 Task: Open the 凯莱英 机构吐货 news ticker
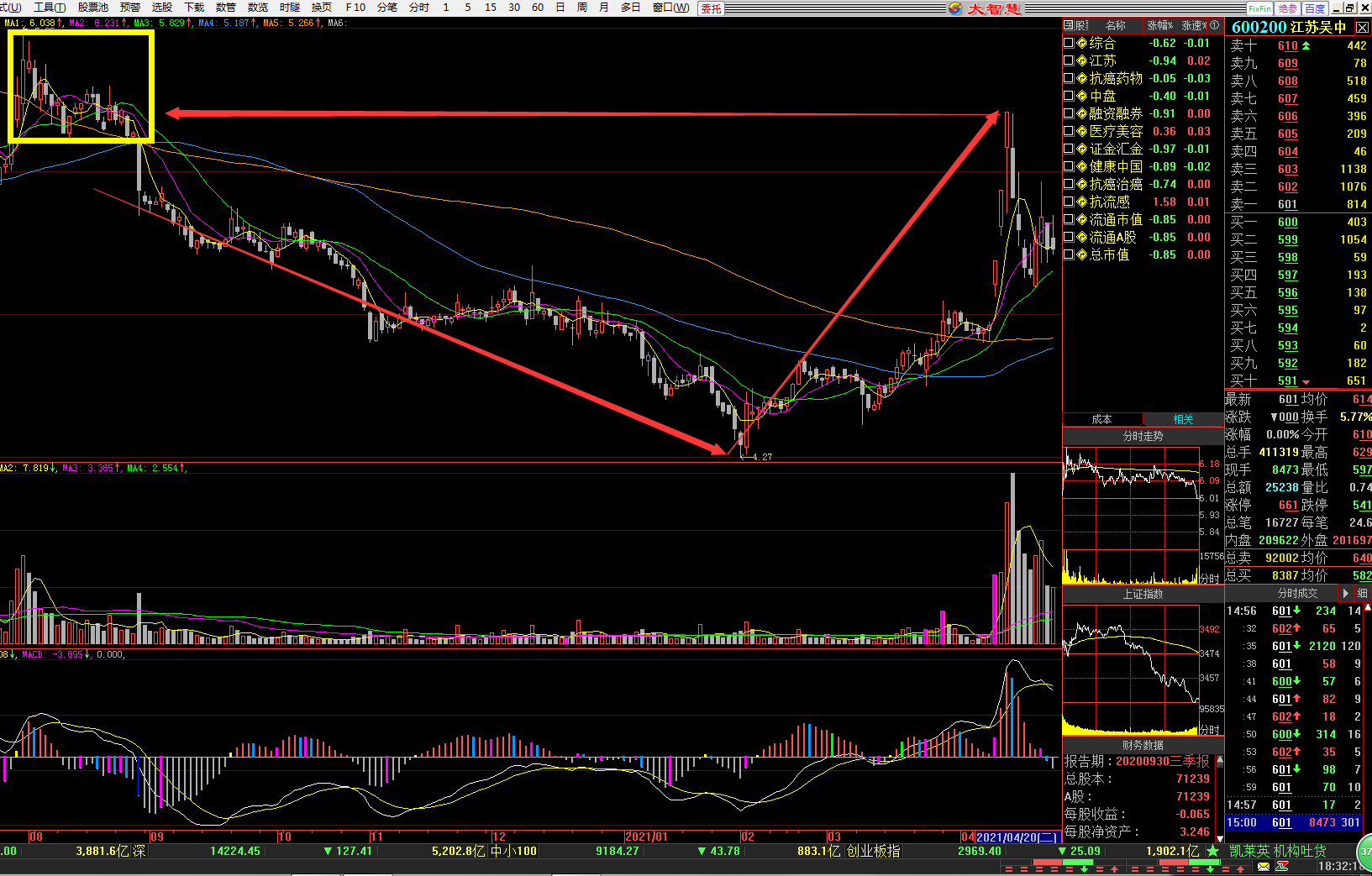[x=1278, y=851]
